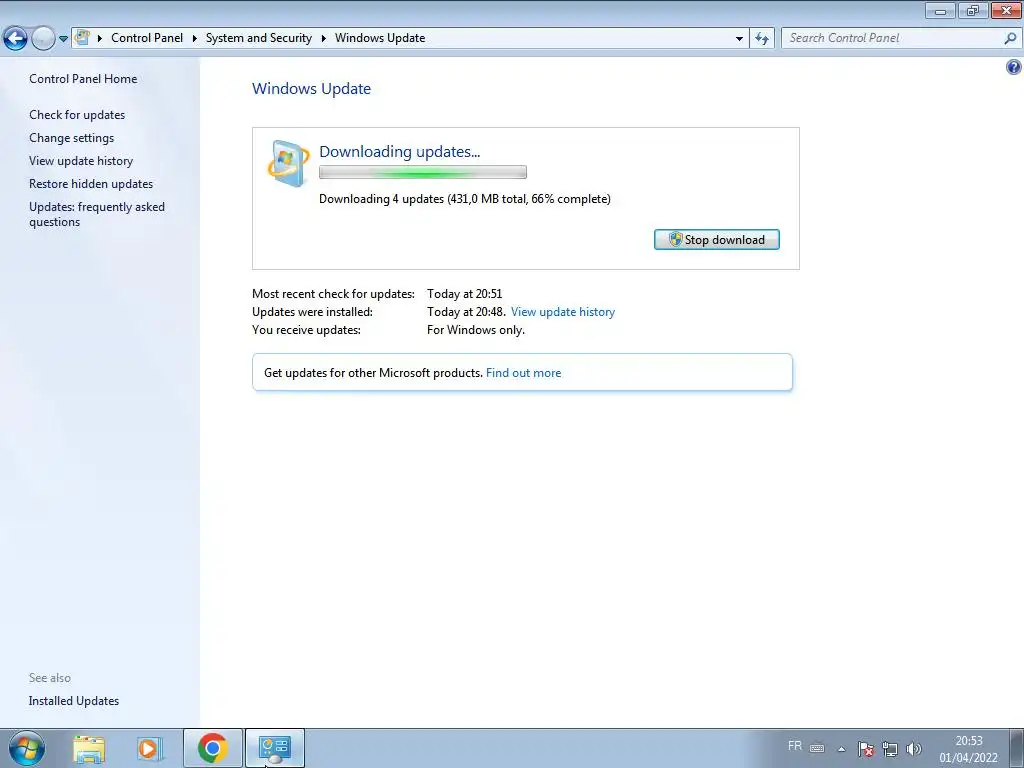The height and width of the screenshot is (768, 1024).
Task: Click the Back navigation arrow
Action: [16, 39]
